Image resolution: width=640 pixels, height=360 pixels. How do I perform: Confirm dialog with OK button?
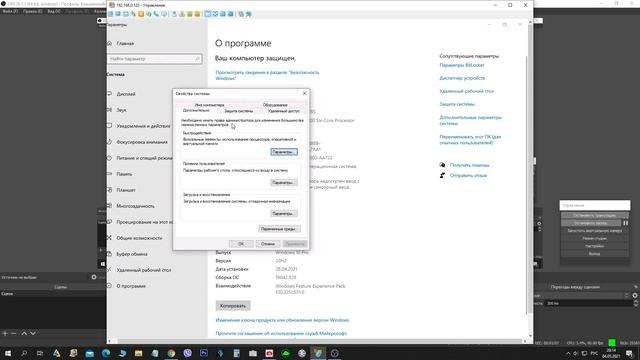tap(241, 244)
